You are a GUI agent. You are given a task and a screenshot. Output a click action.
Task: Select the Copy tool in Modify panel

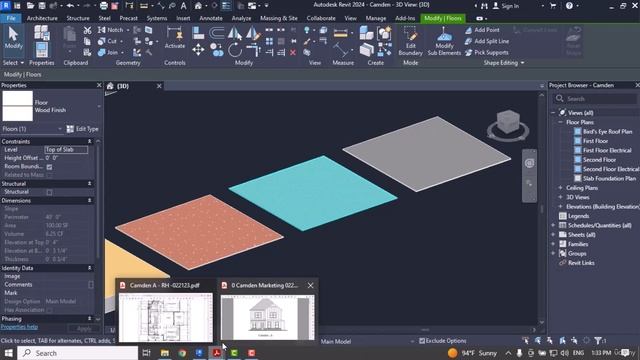[217, 50]
